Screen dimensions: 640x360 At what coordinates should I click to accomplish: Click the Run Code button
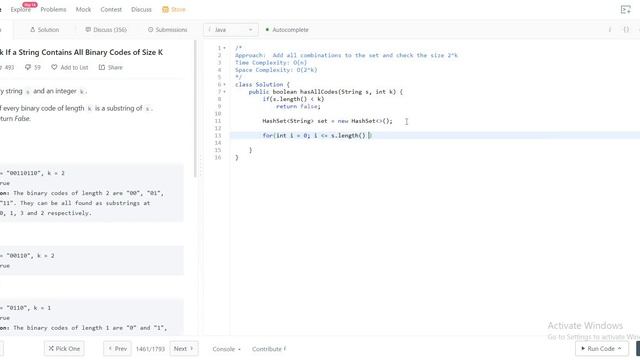(602, 349)
